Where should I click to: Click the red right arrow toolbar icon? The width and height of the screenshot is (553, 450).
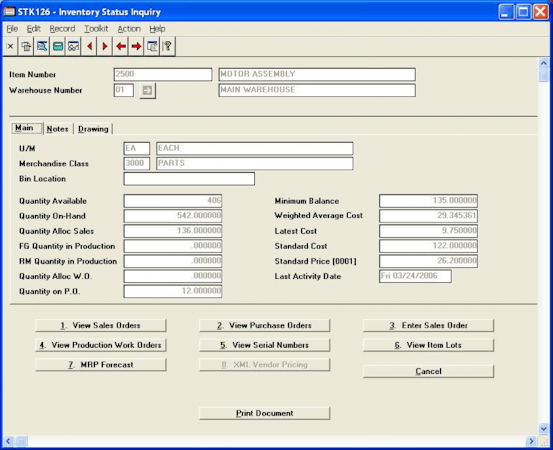(x=136, y=46)
